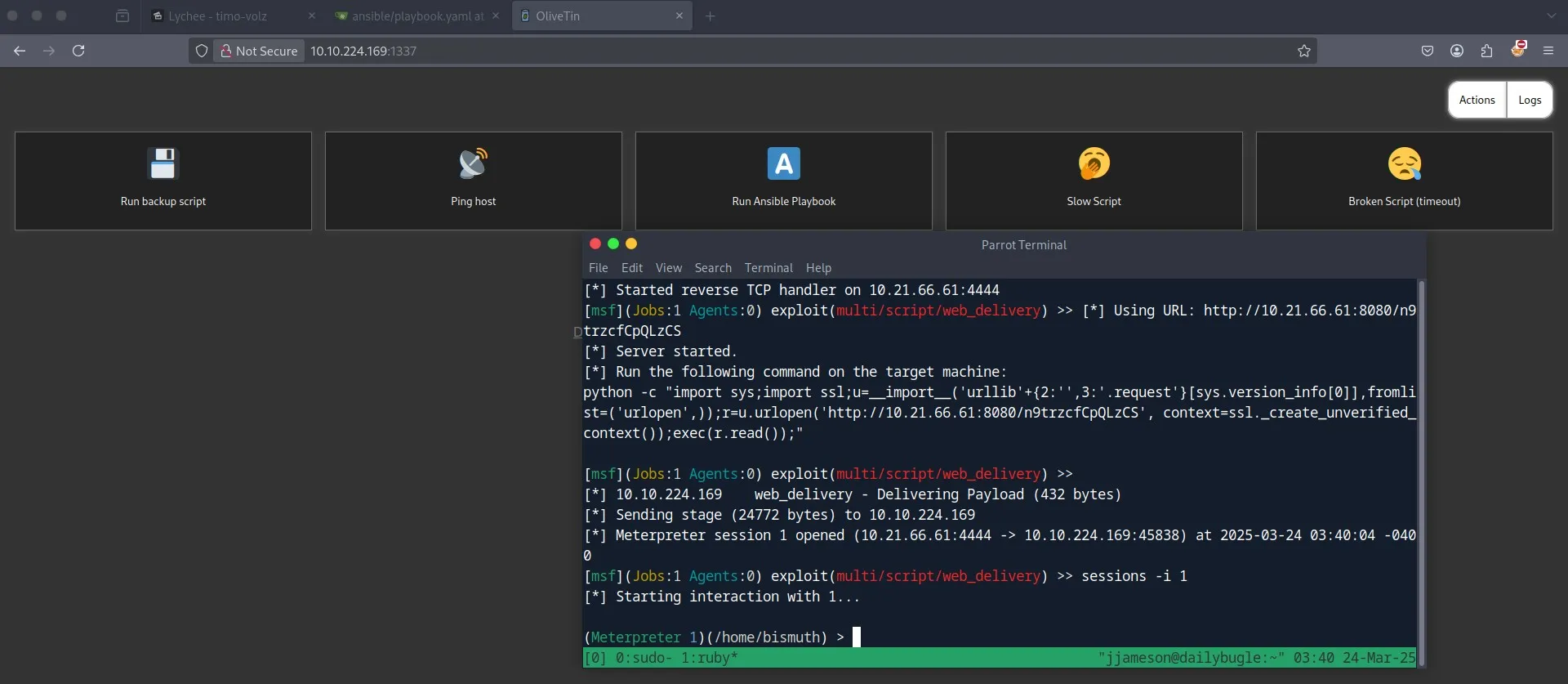Screen dimensions: 1568x684
Task: Click the Not Secure lock indicator
Action: click(x=259, y=51)
